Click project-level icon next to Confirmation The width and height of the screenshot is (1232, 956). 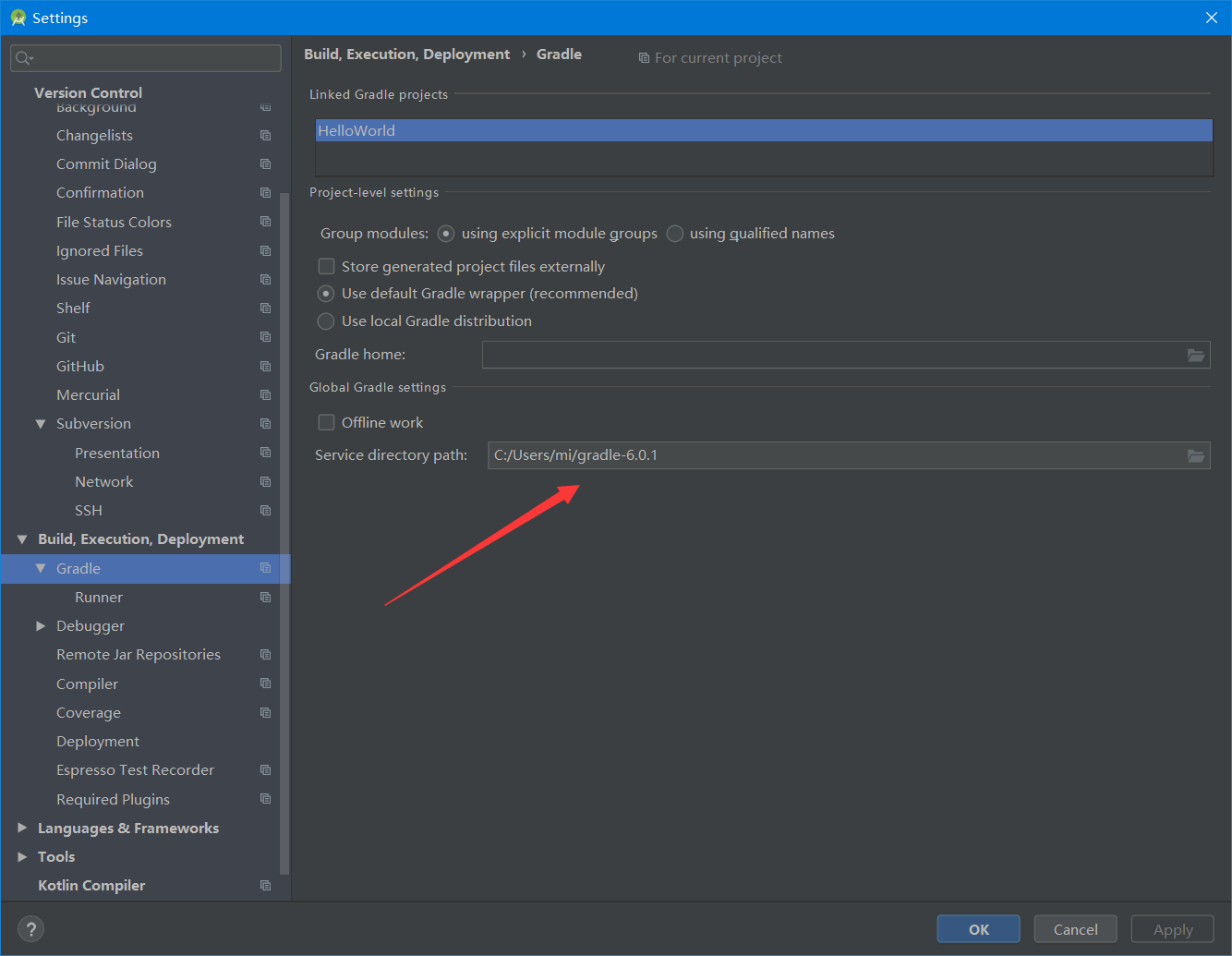tap(265, 193)
